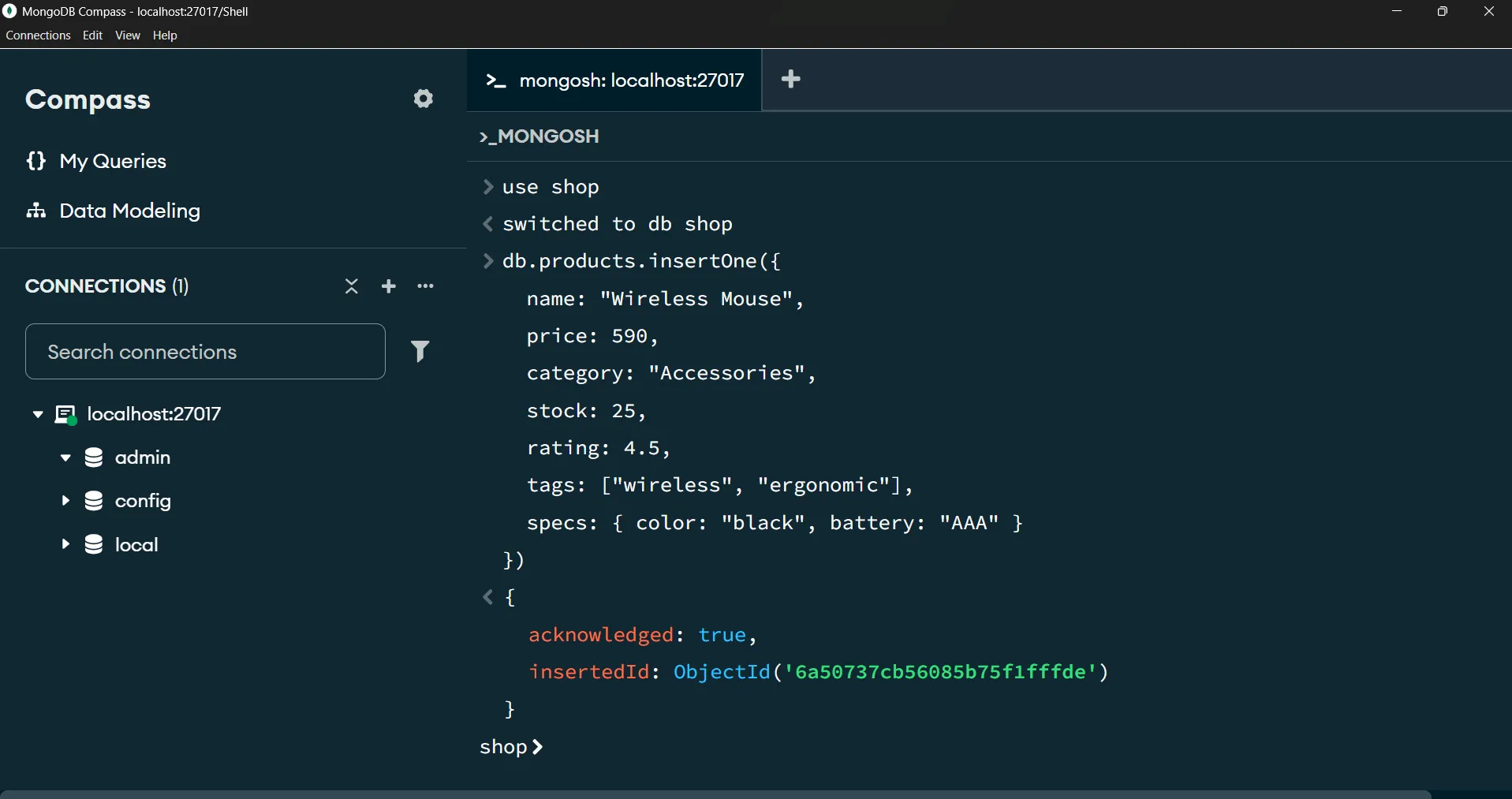Click the insertedId ObjectId value
The width and height of the screenshot is (1512, 799).
point(891,672)
